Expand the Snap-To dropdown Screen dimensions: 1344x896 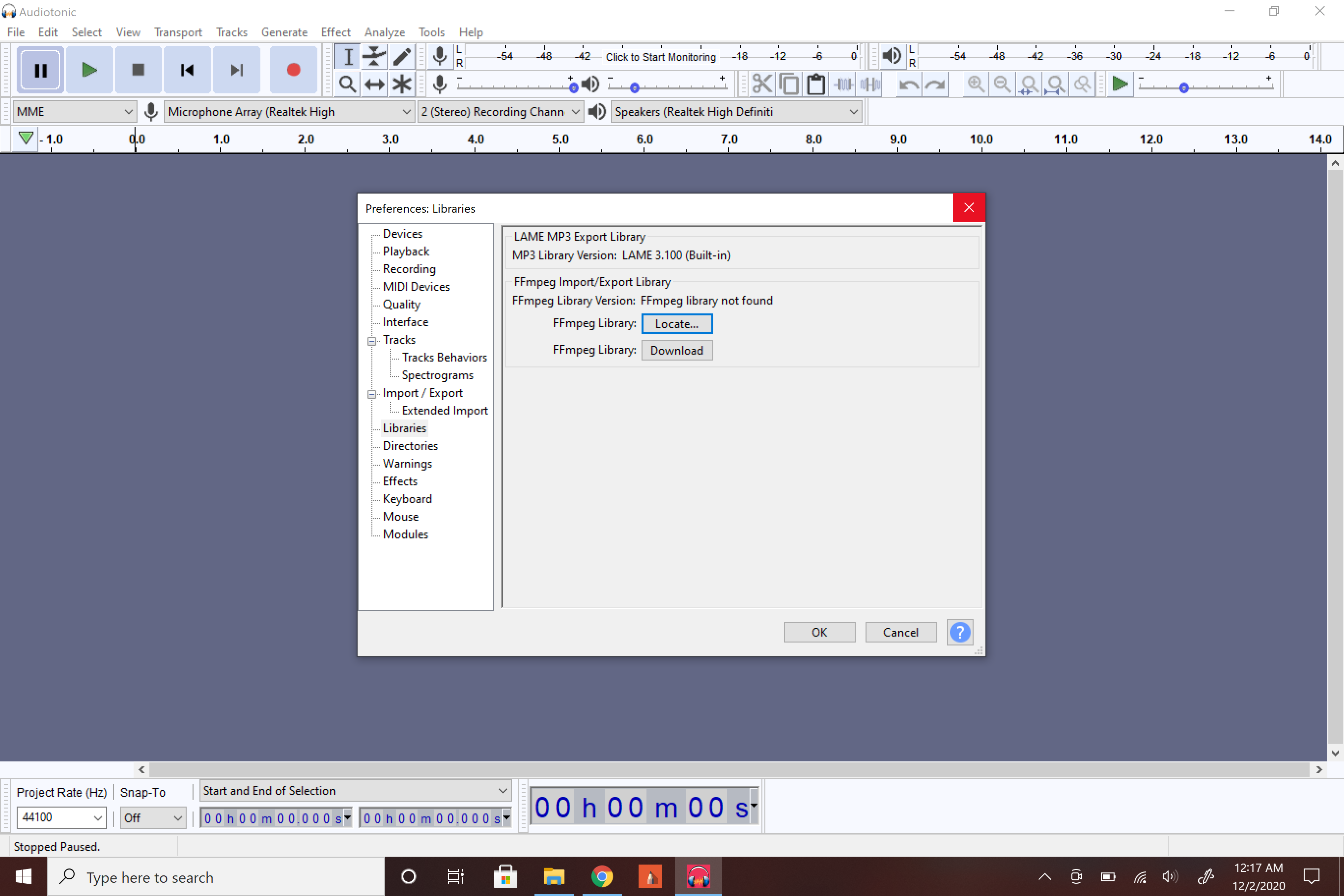pos(153,818)
